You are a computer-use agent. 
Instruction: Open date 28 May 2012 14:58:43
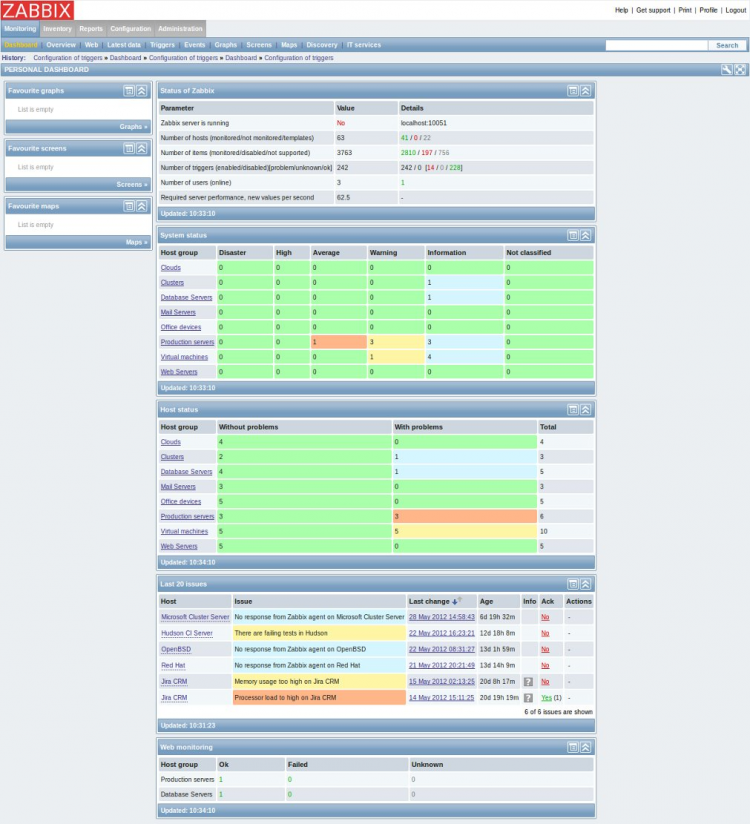pos(441,617)
